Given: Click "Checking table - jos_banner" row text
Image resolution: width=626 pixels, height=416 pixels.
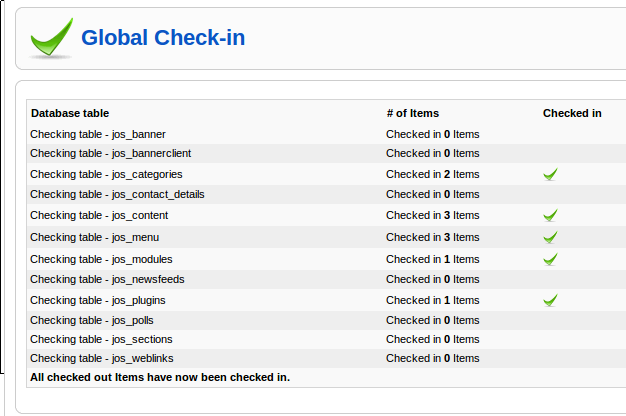Looking at the screenshot, I should coord(98,133).
